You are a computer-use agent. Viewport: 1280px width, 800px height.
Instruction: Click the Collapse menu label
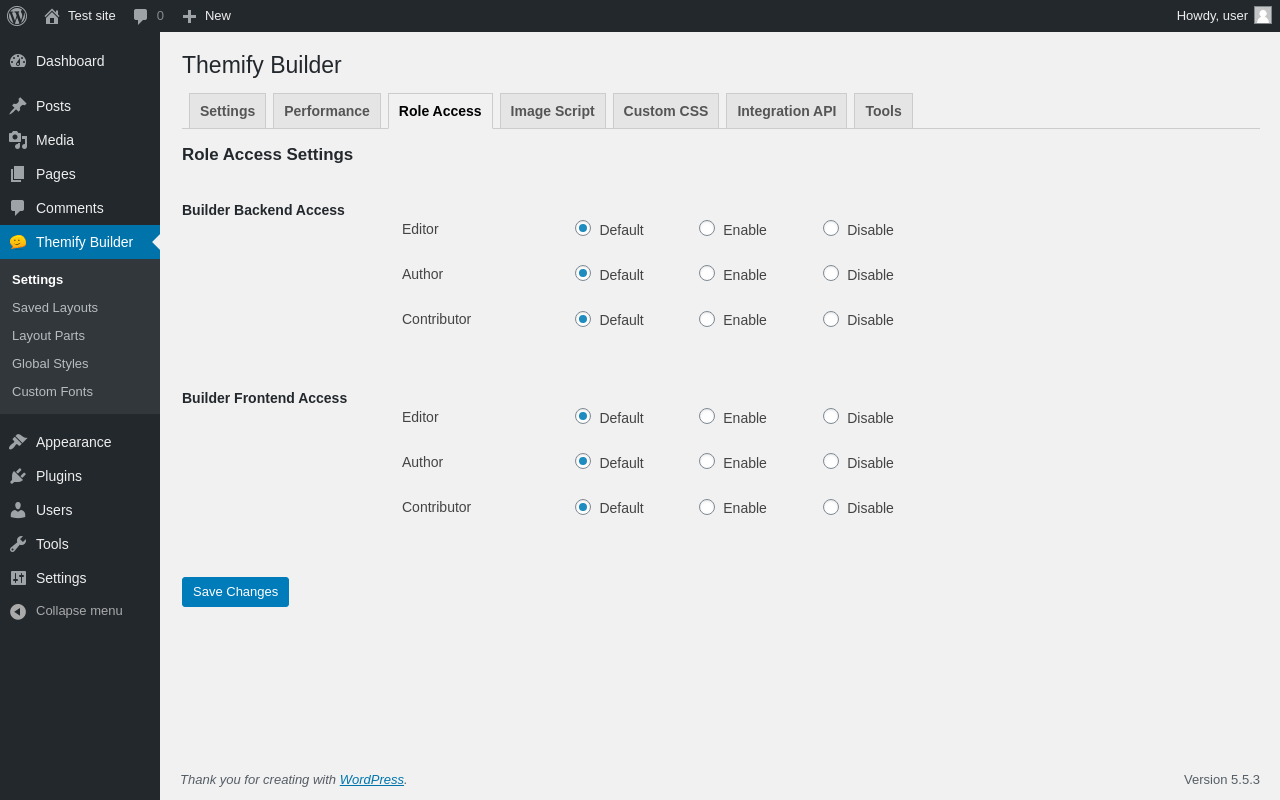[79, 611]
